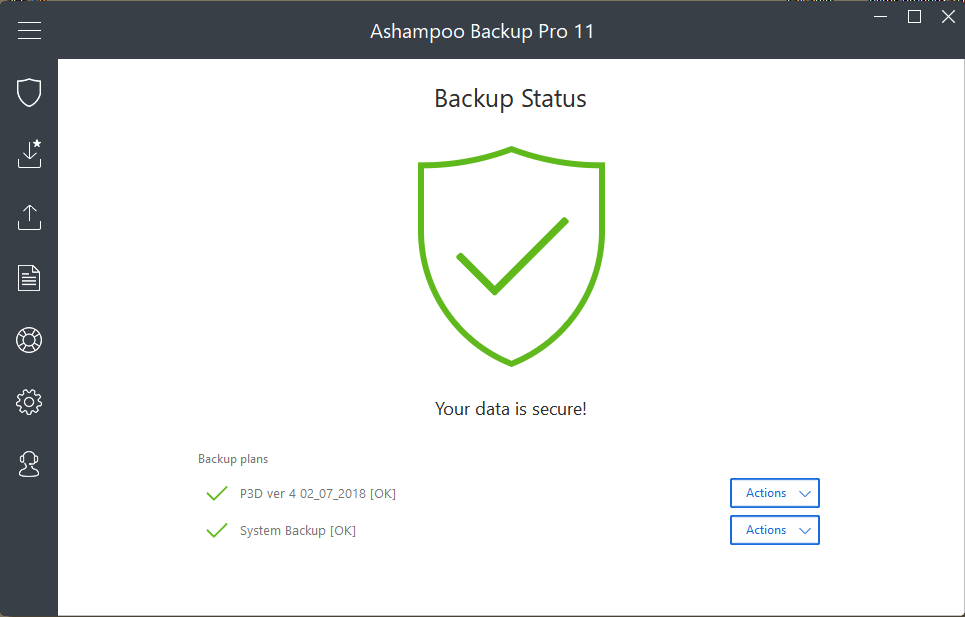This screenshot has height=617, width=965.
Task: Click the Your data is secure message
Action: tap(510, 409)
